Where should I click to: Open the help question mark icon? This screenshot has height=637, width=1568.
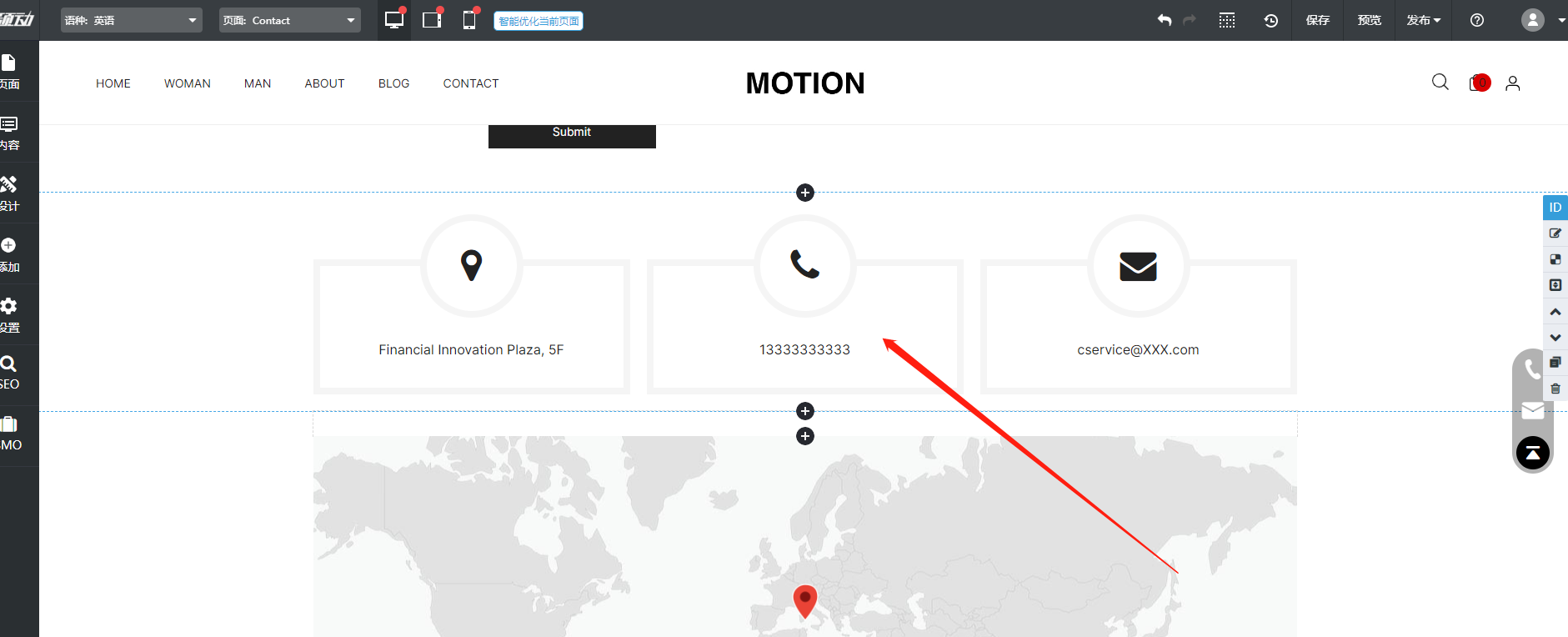[1476, 20]
